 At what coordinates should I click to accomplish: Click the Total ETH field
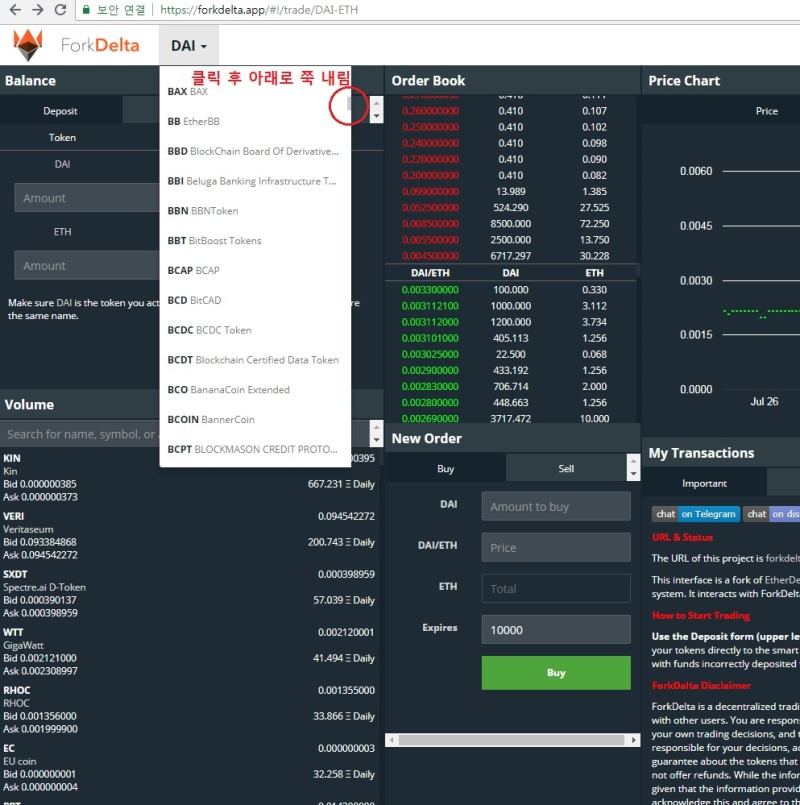[x=556, y=589]
